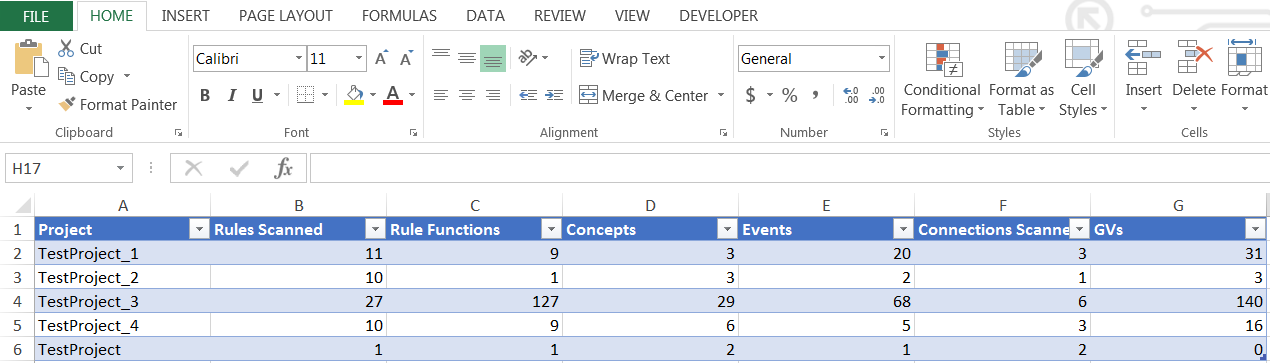The height and width of the screenshot is (363, 1270).
Task: Open Number group dialog launcher
Action: pos(884,132)
